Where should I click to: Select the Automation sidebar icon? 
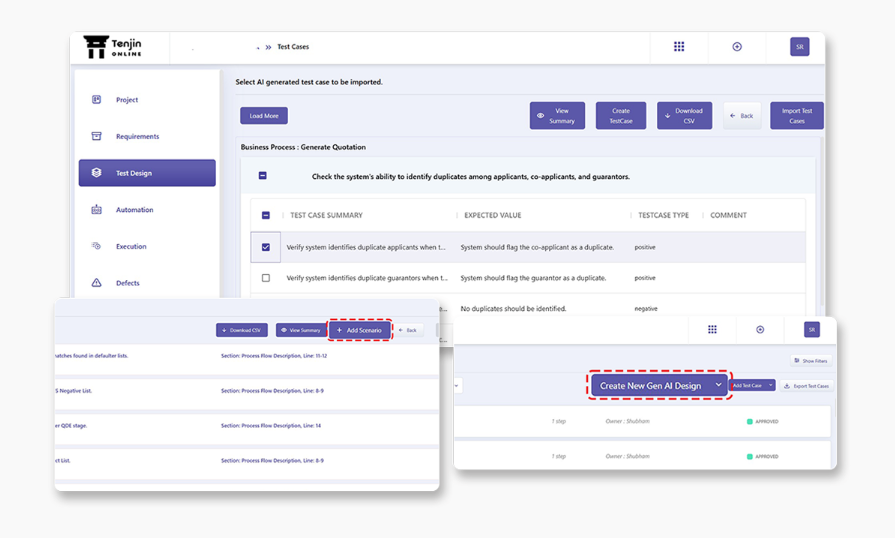point(97,210)
